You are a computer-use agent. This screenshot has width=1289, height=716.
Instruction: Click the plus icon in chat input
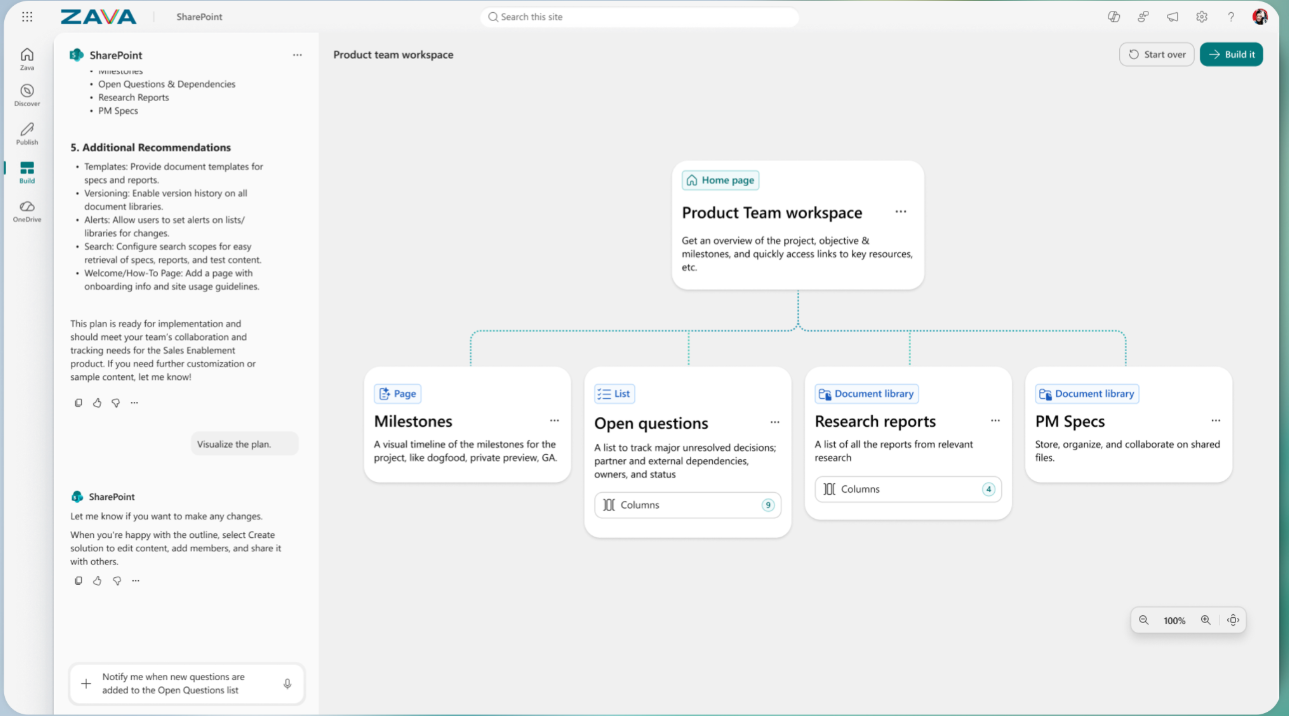tap(86, 684)
